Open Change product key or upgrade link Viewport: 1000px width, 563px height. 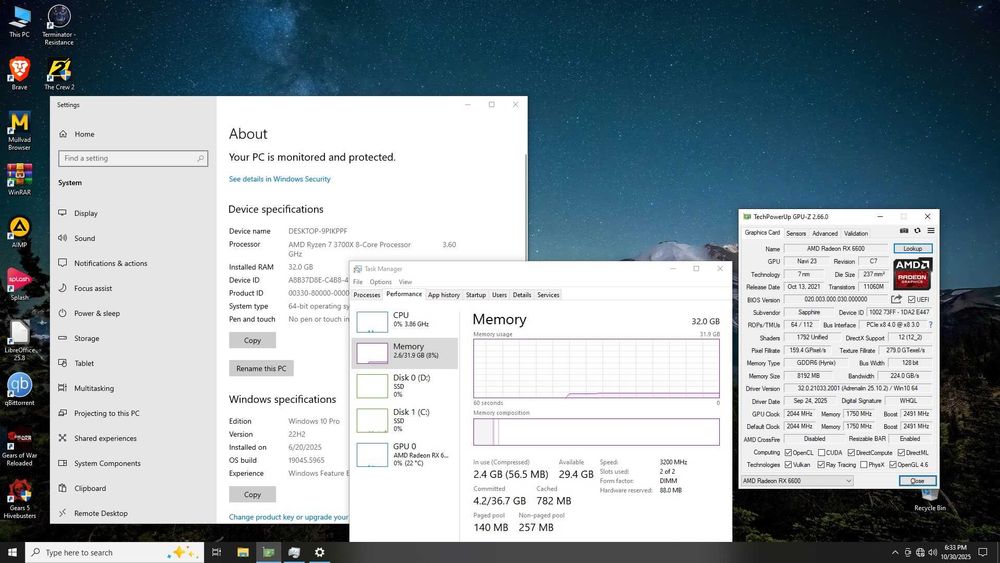click(x=289, y=517)
